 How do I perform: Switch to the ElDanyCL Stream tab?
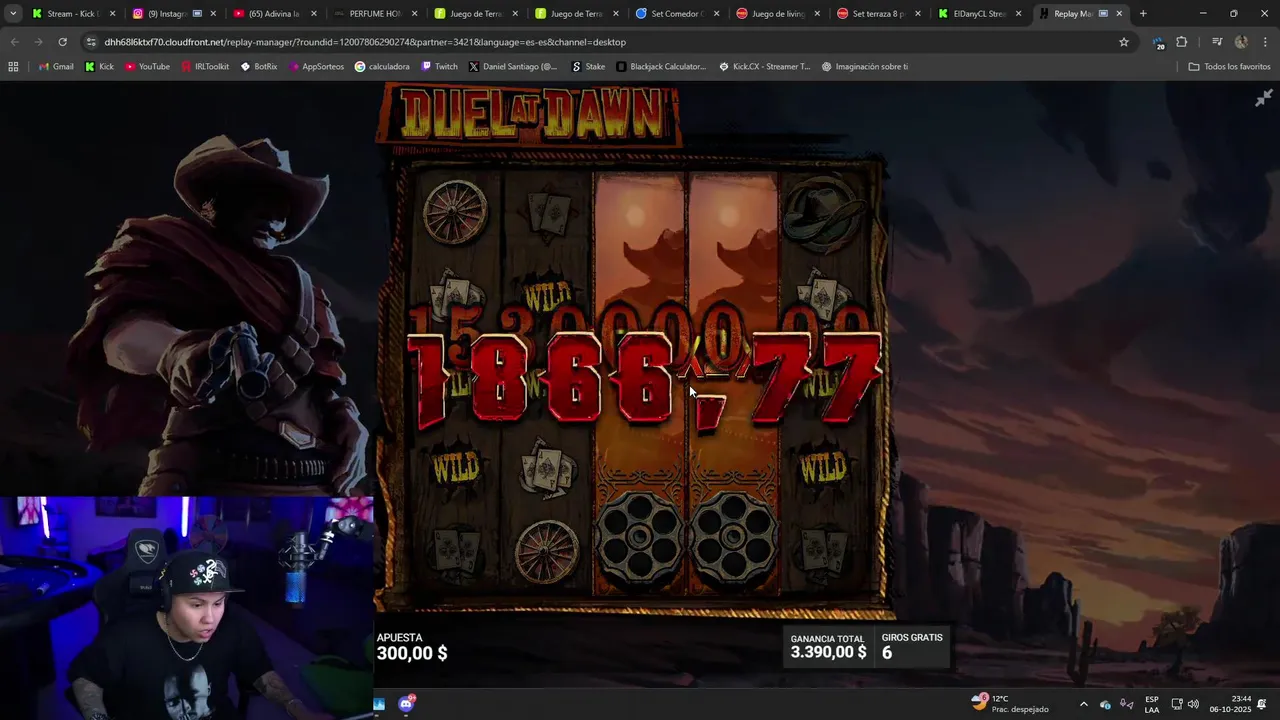coord(978,14)
